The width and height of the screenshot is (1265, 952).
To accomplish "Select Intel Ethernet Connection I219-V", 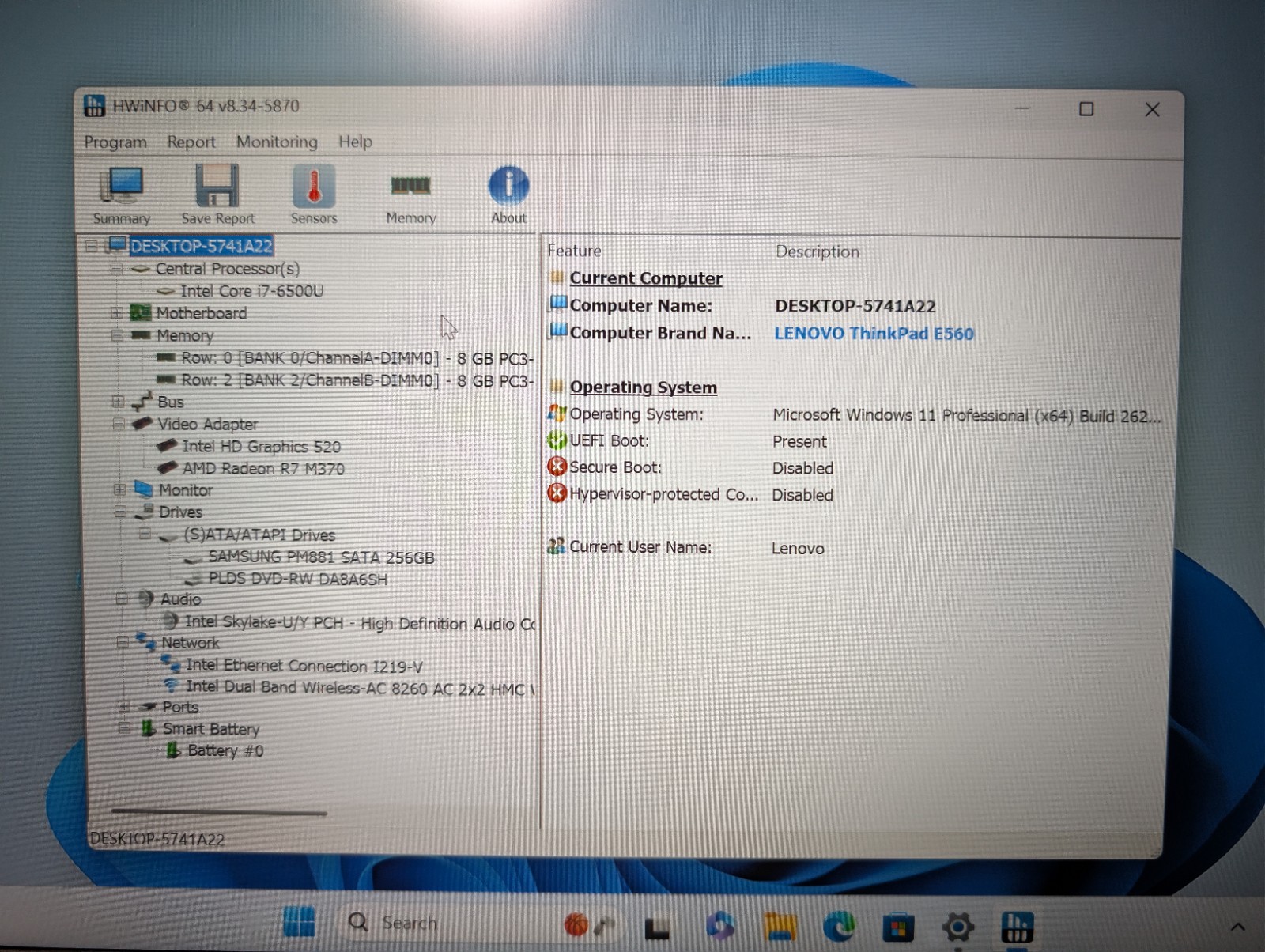I will [x=304, y=666].
